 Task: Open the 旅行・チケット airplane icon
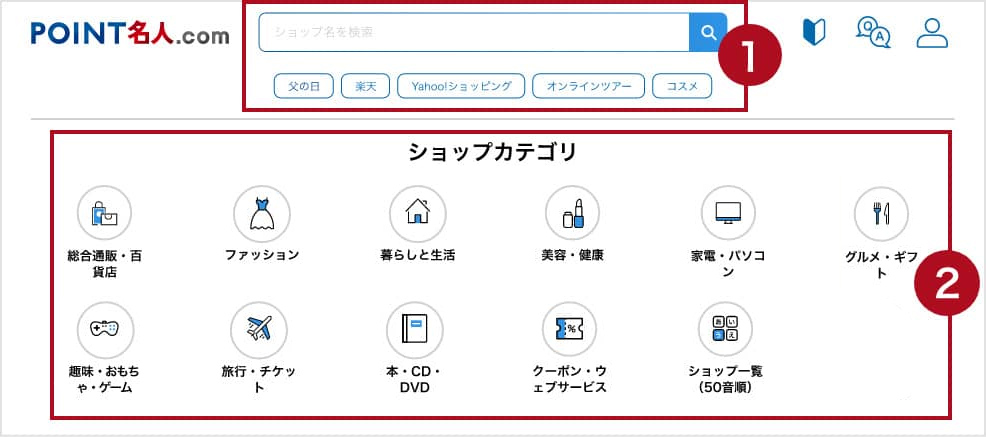259,329
